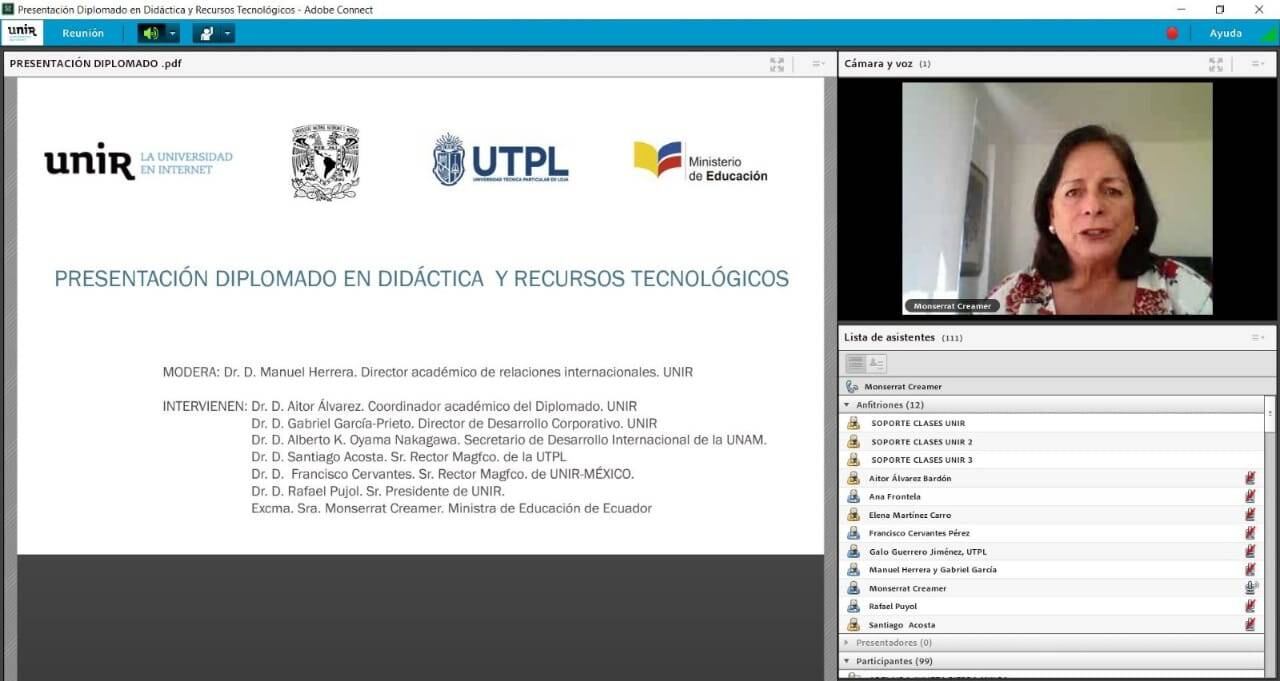The height and width of the screenshot is (681, 1280).
Task: Switch to attendee list view
Action: click(x=855, y=364)
